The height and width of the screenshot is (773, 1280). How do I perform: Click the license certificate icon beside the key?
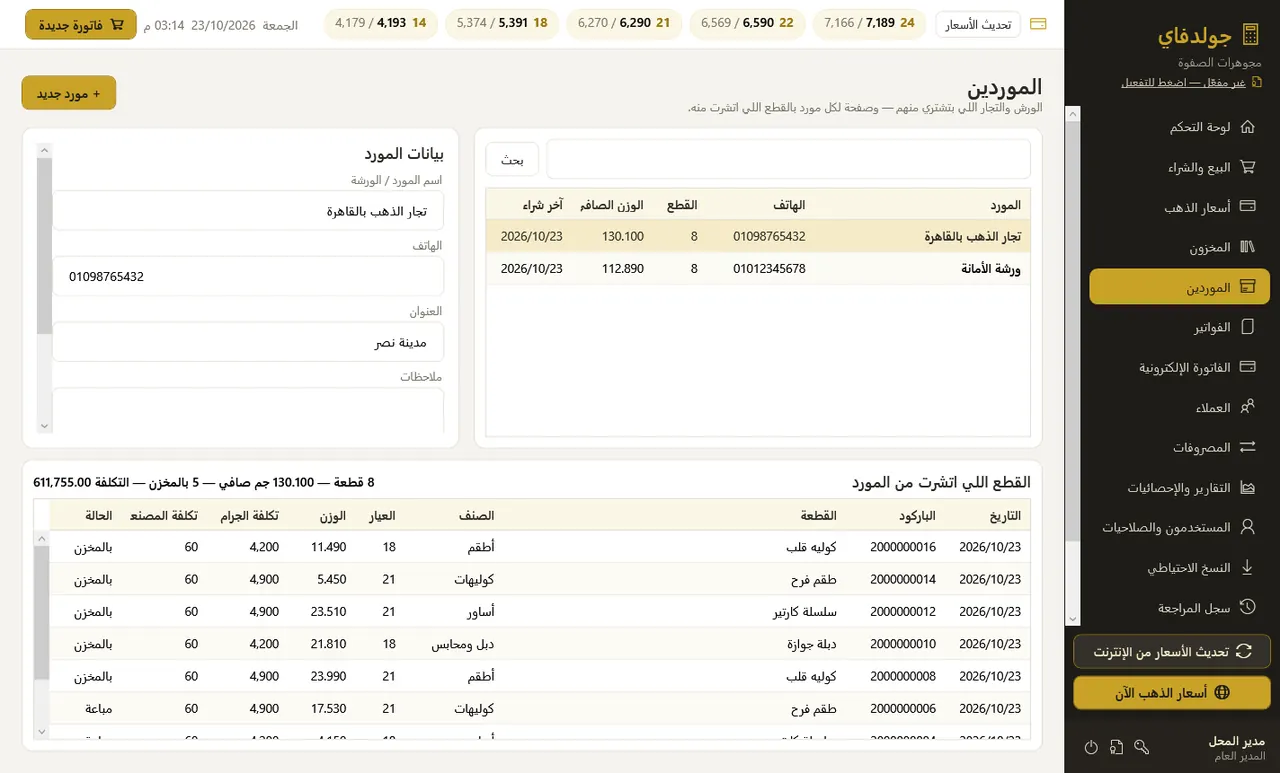click(x=1116, y=747)
